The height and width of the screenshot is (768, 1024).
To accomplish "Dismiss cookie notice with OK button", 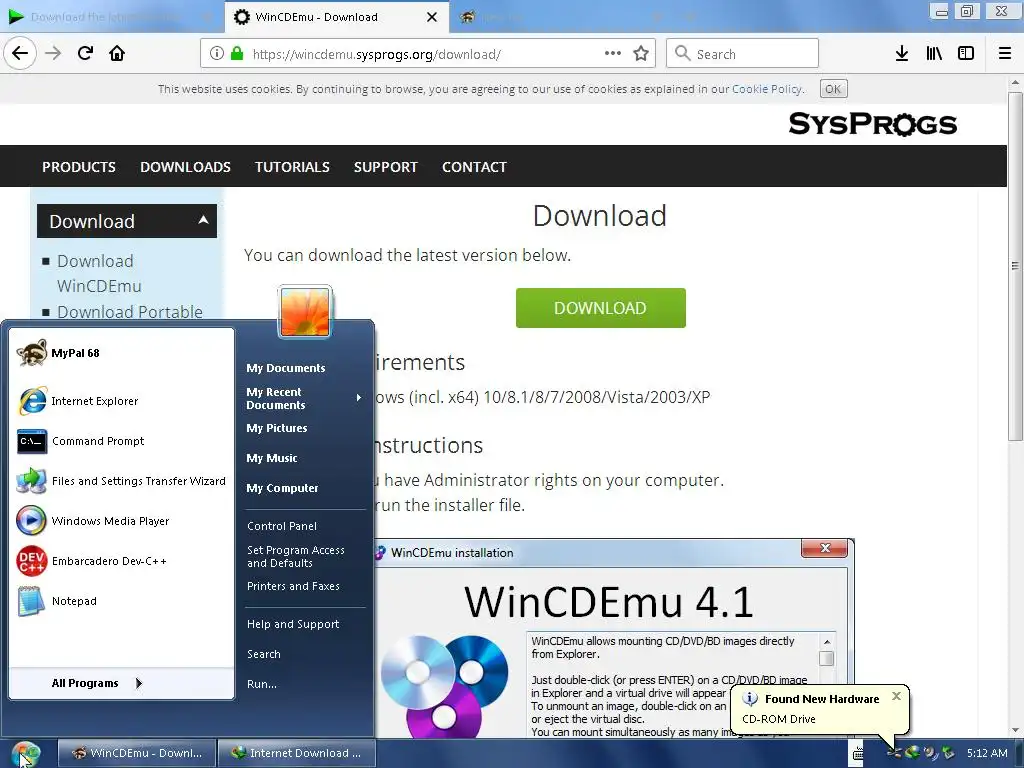I will (833, 89).
